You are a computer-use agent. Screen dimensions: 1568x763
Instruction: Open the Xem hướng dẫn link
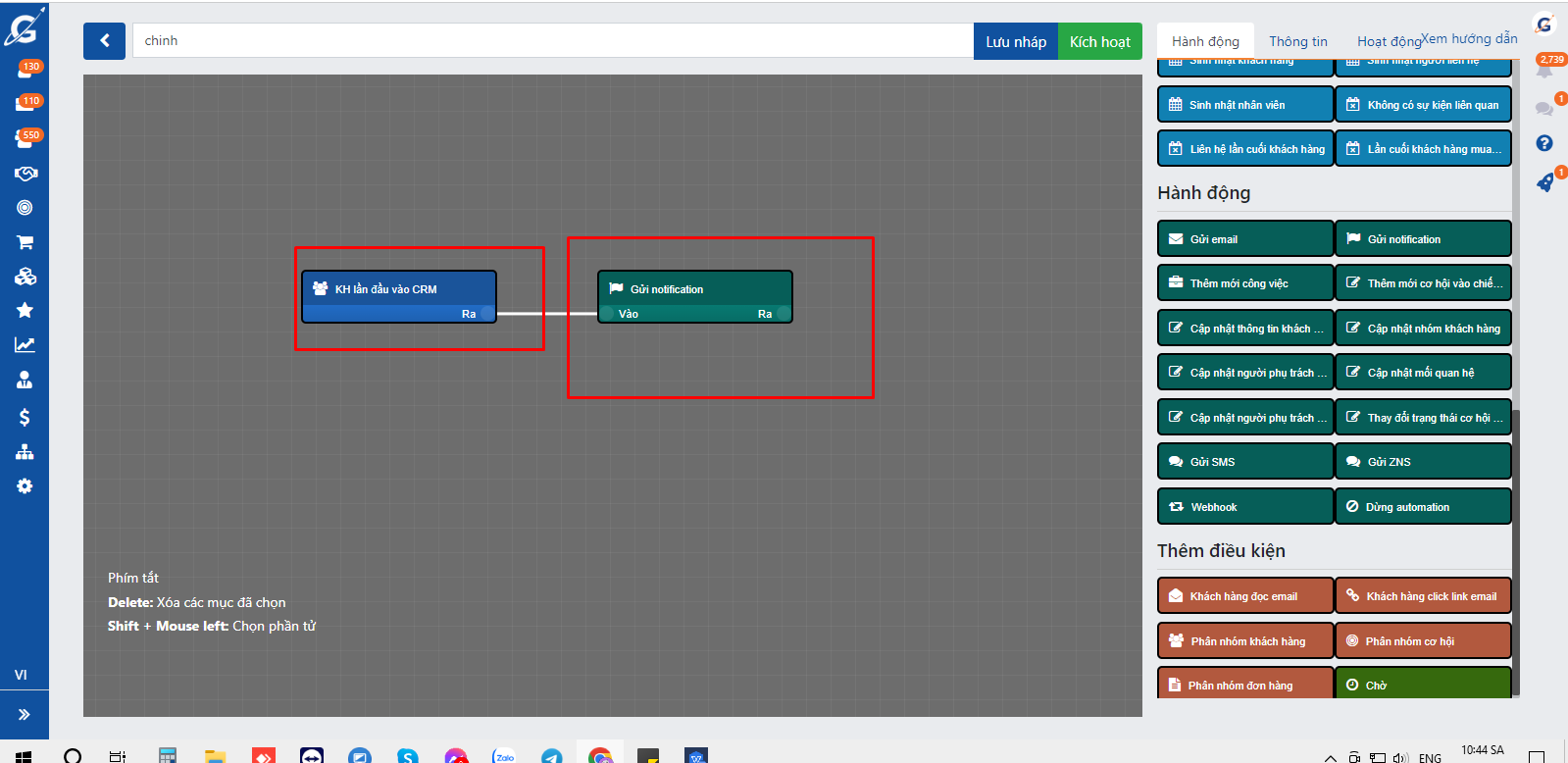pyautogui.click(x=1469, y=38)
